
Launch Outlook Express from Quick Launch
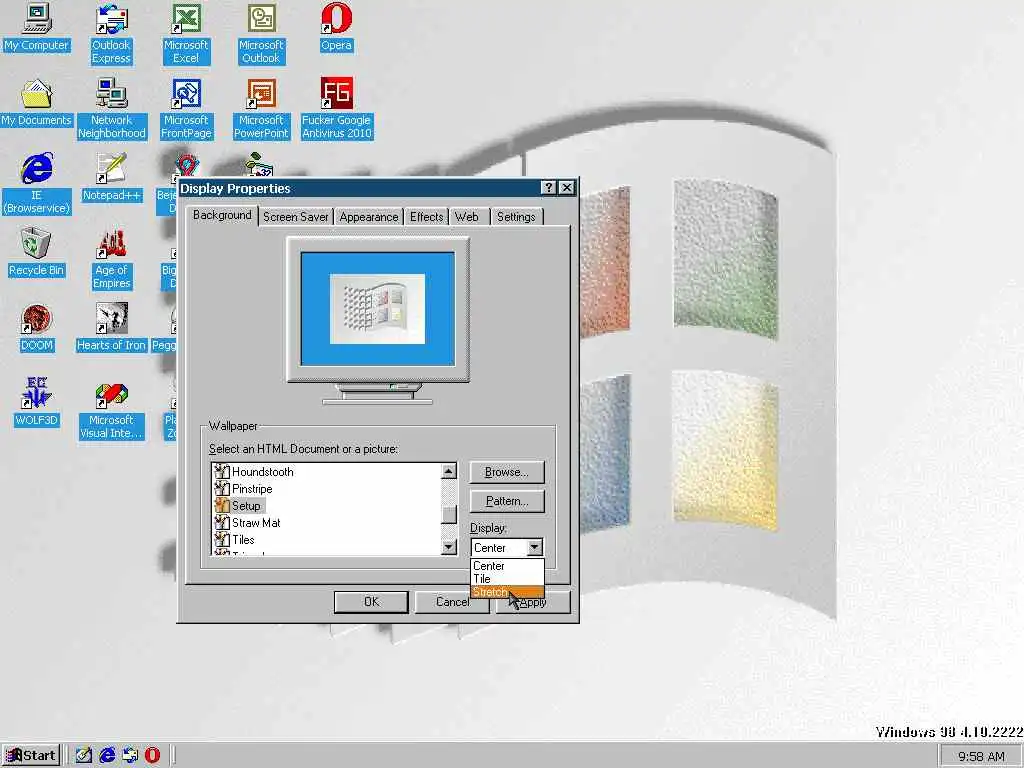point(130,755)
